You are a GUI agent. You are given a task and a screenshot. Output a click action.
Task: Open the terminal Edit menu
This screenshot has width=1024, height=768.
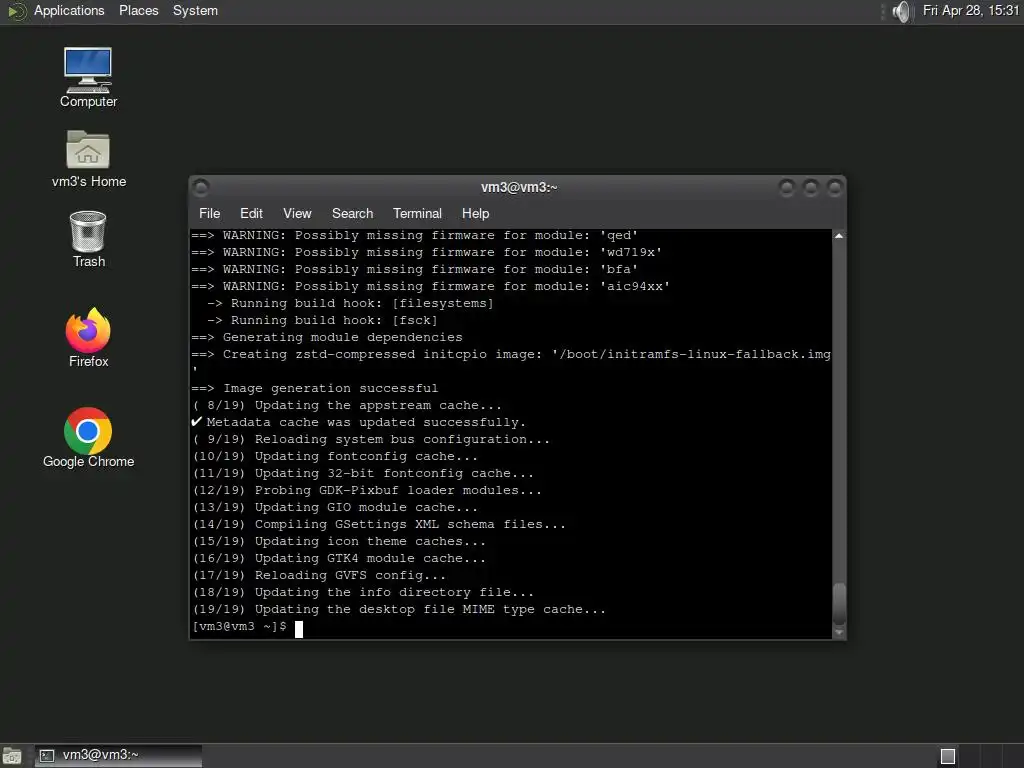251,214
